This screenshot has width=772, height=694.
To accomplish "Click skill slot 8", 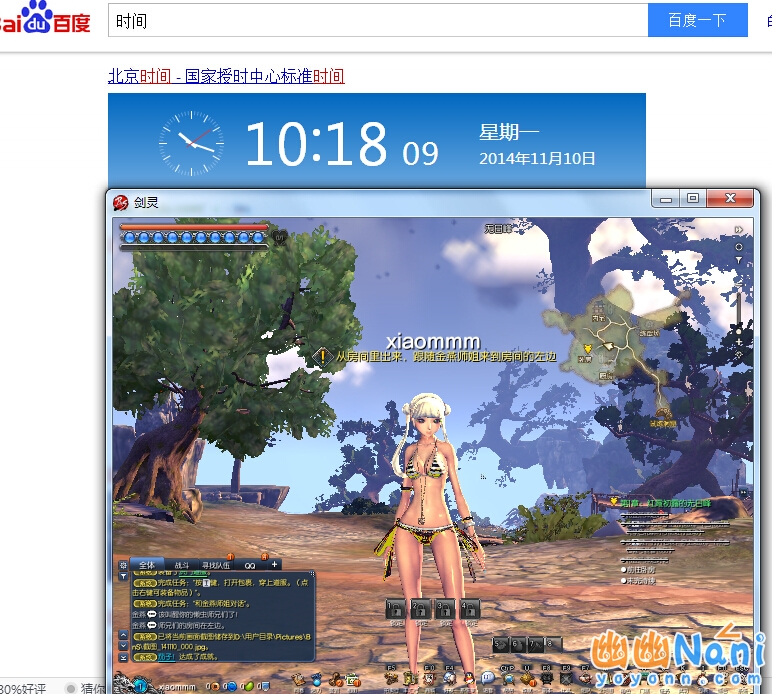I will tap(553, 645).
